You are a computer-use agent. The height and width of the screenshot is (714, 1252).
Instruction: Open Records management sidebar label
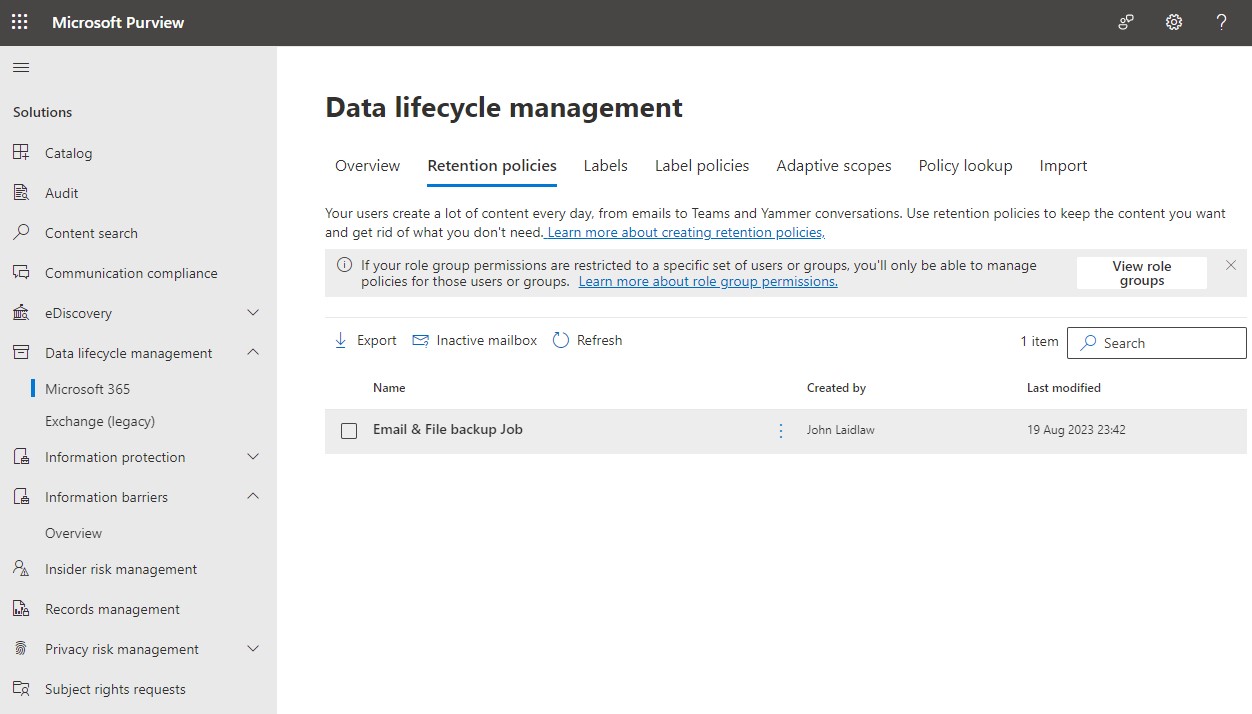point(112,609)
